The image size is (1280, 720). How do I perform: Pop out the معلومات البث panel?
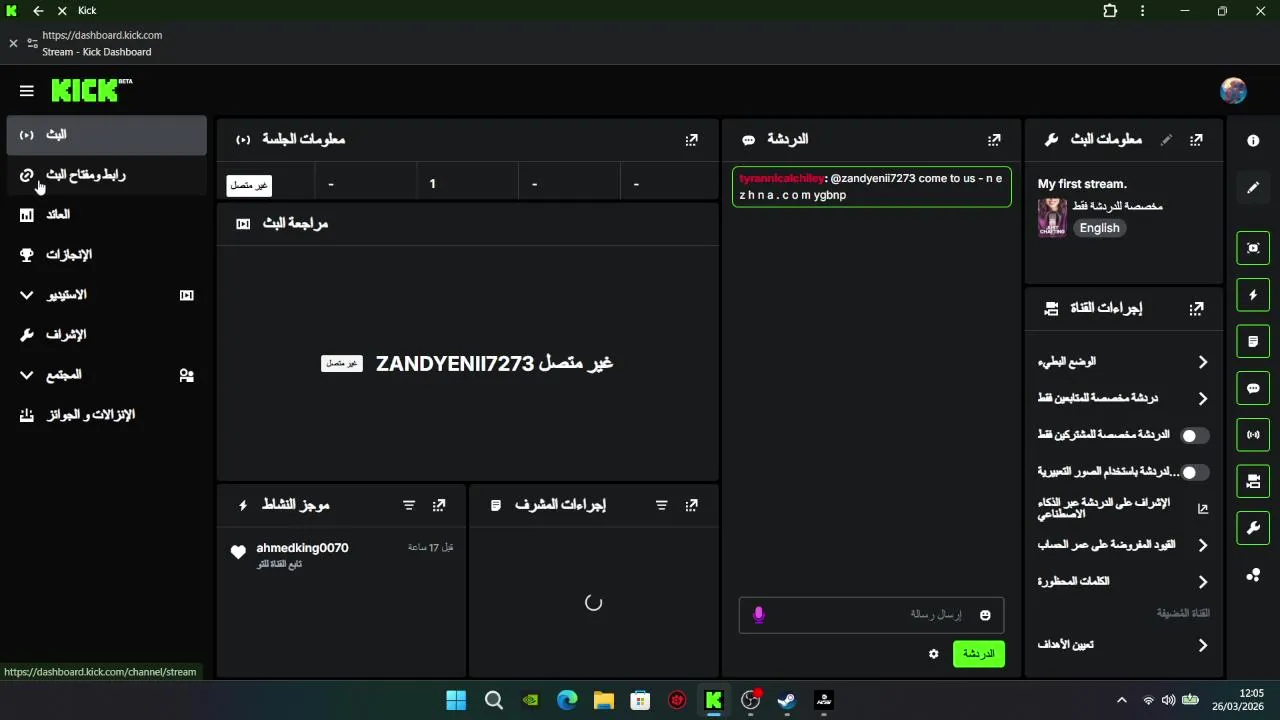point(1196,140)
